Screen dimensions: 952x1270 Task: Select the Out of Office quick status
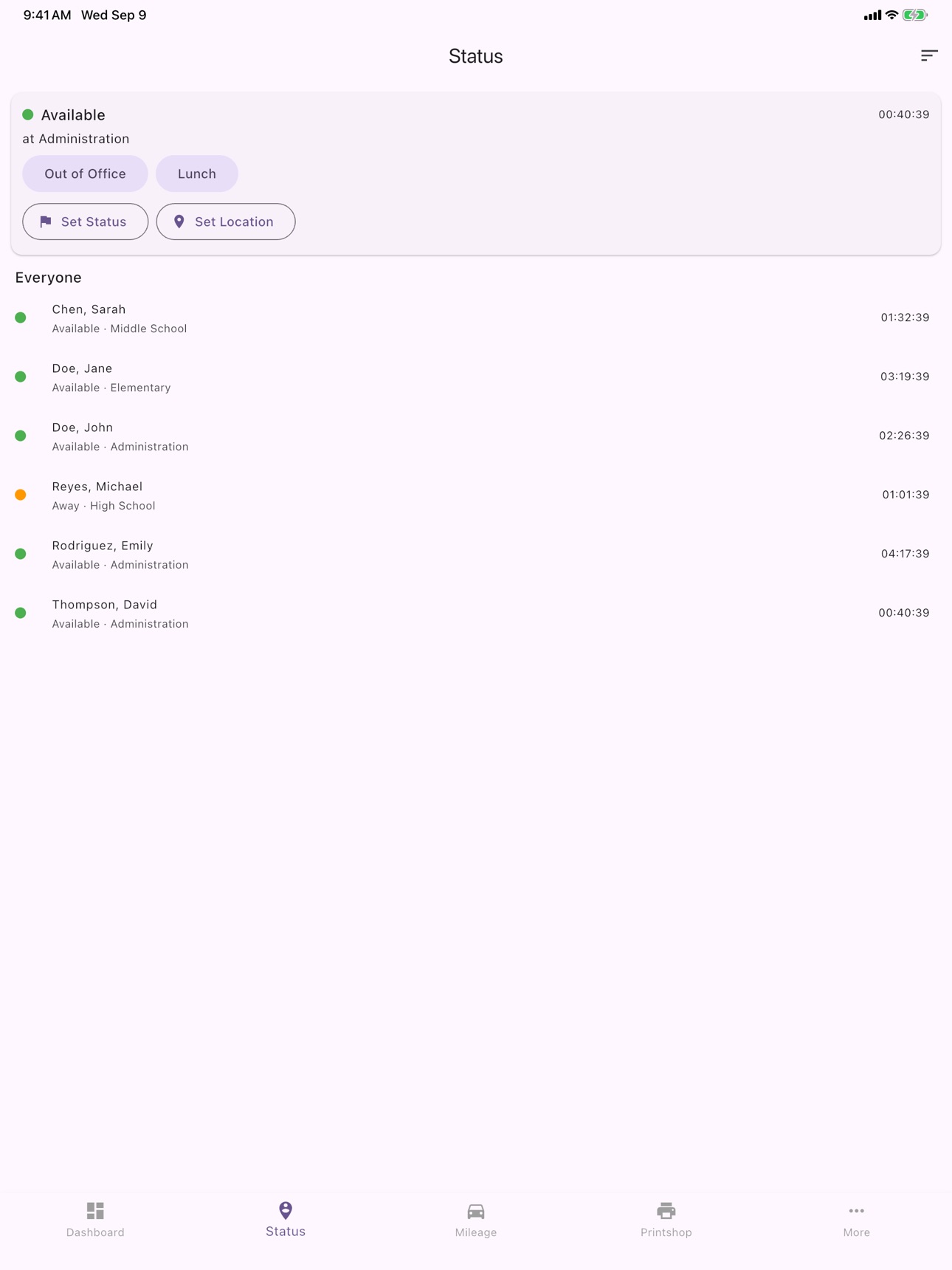(x=85, y=174)
